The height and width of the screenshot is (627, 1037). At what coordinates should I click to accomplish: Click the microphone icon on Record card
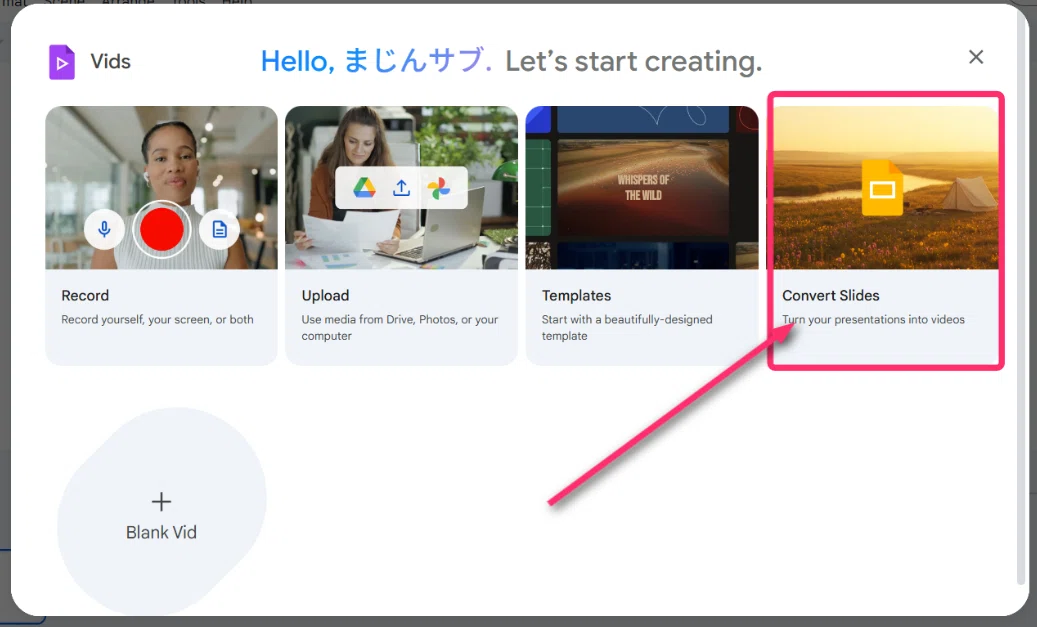[104, 229]
